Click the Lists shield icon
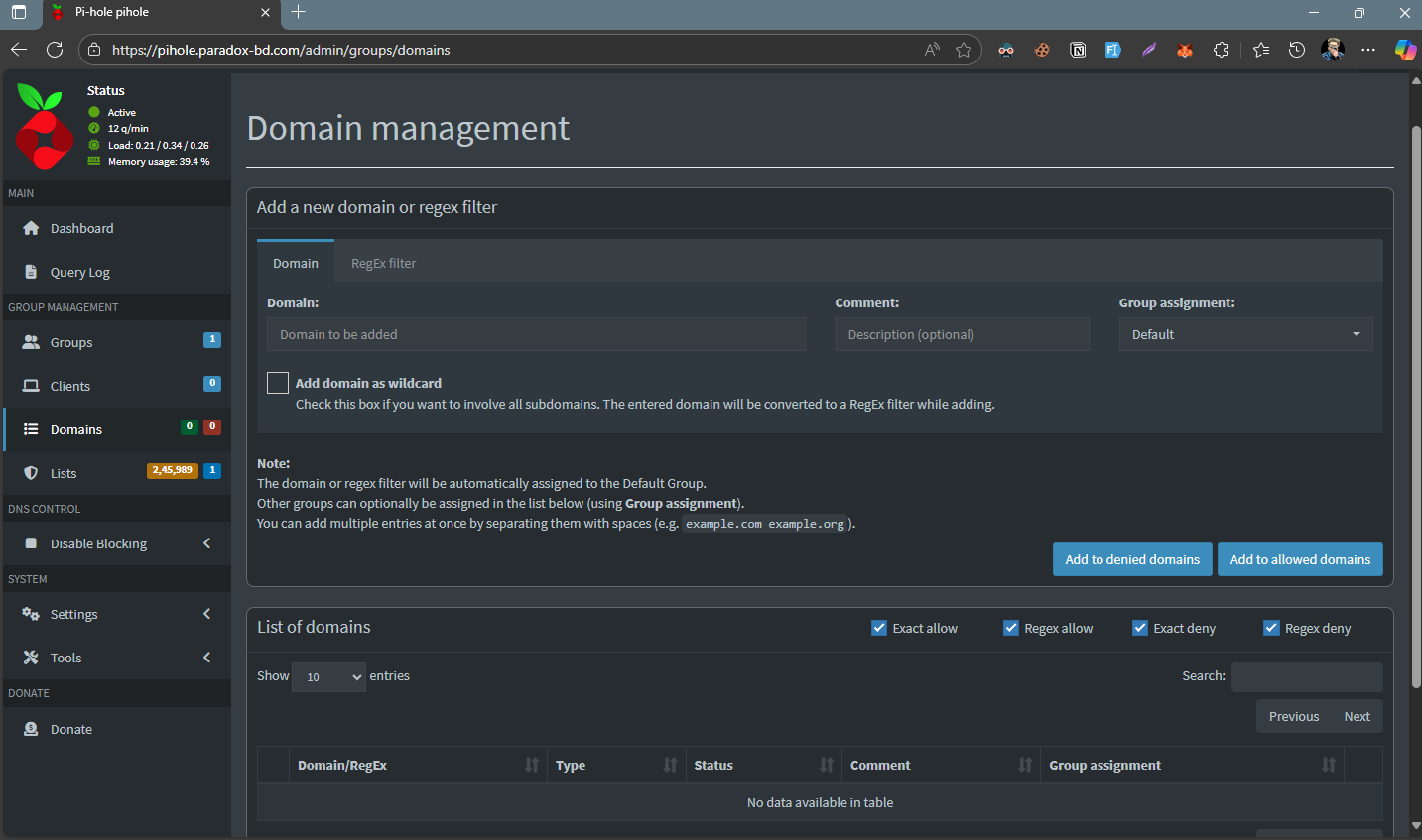Viewport: 1422px width, 840px height. tap(31, 473)
